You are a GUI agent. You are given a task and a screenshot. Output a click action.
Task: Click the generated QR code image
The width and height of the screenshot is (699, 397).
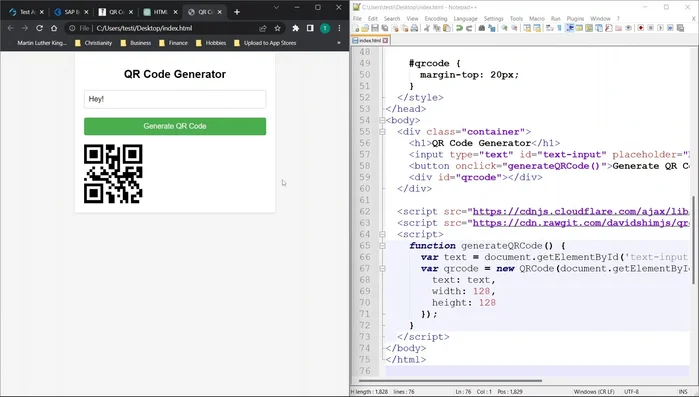[113, 174]
